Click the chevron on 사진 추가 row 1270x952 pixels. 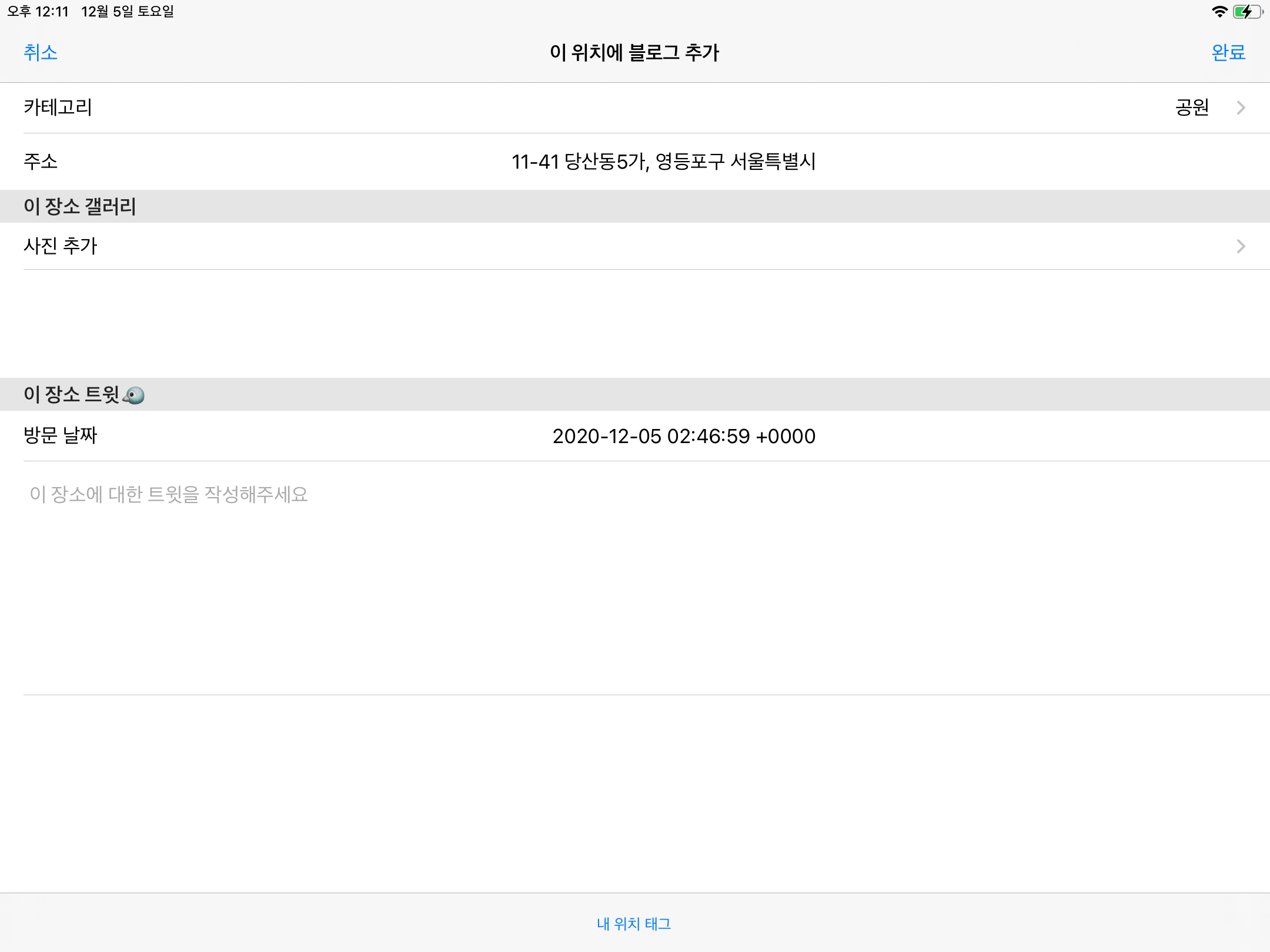[1241, 246]
